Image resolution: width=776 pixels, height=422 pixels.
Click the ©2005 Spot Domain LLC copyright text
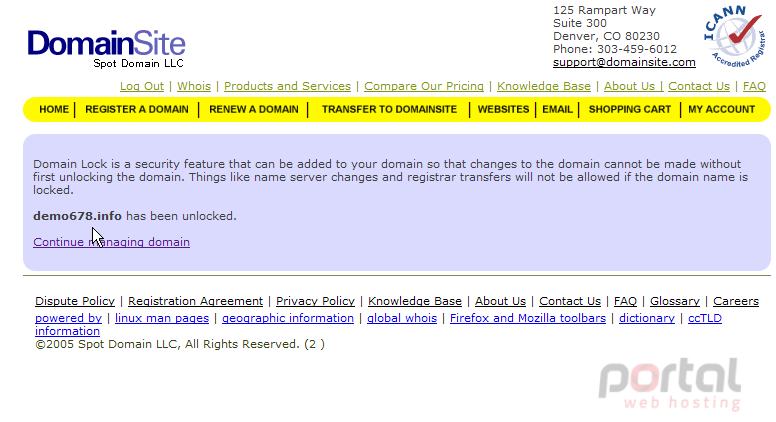(x=180, y=344)
